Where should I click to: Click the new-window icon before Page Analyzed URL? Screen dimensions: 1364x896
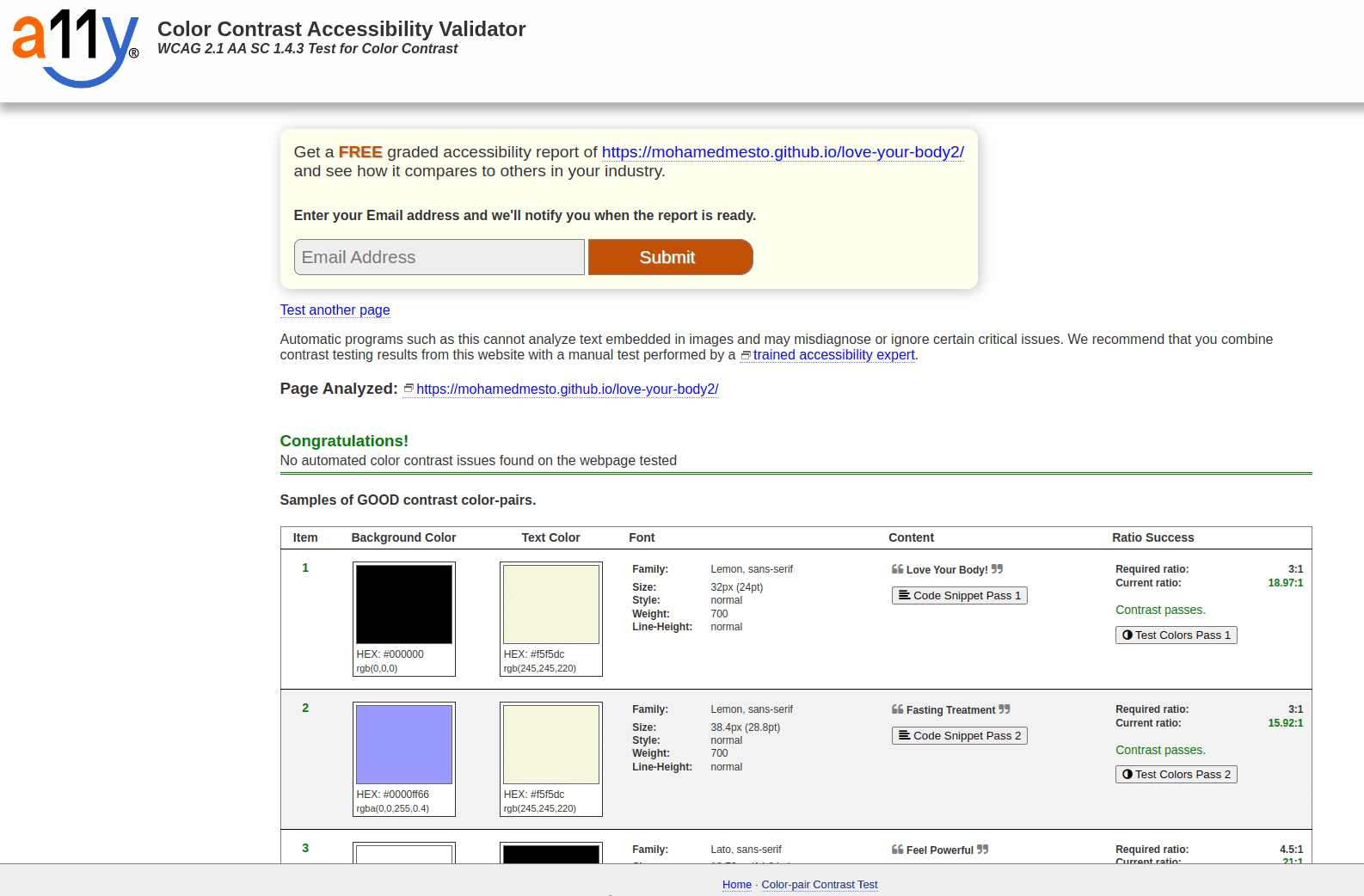[409, 389]
